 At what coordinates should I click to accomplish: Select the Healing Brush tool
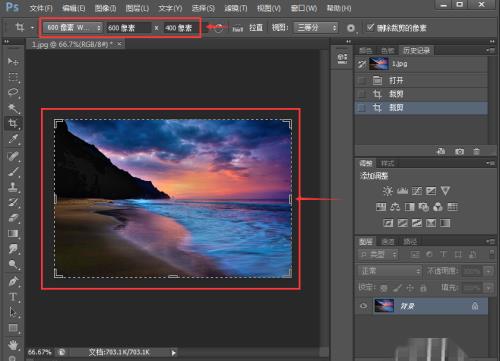pyautogui.click(x=13, y=156)
